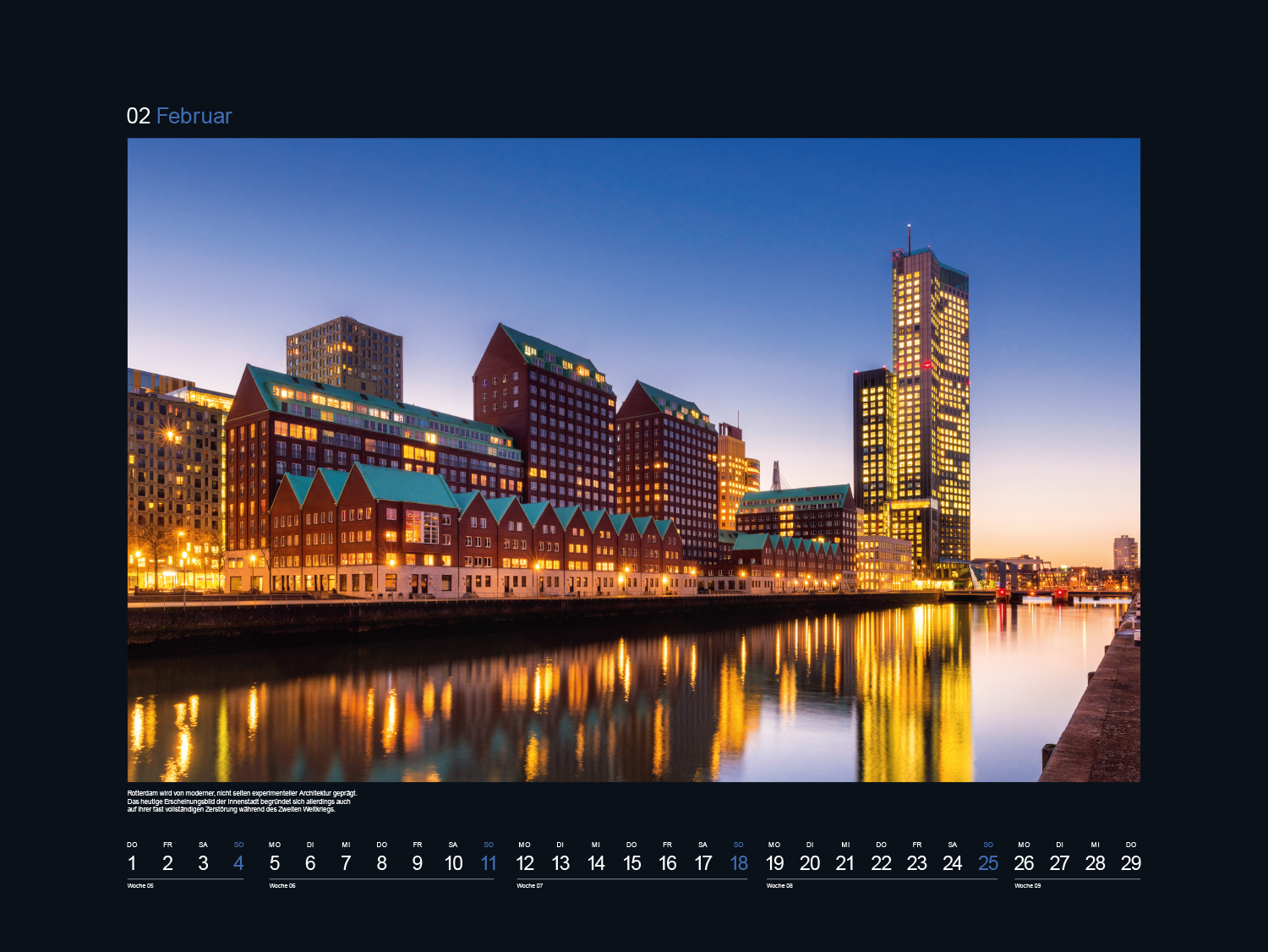
Task: Select the Woche 07 week label
Action: [529, 886]
